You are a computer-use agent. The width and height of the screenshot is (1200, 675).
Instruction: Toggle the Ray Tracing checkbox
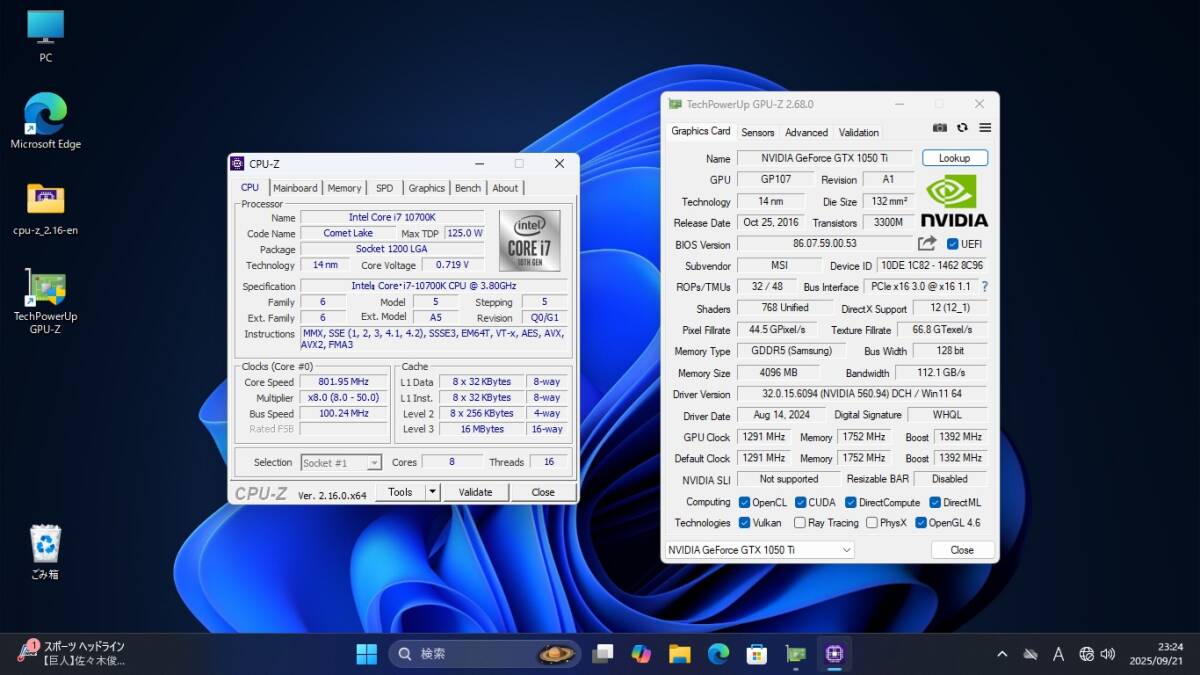(800, 522)
